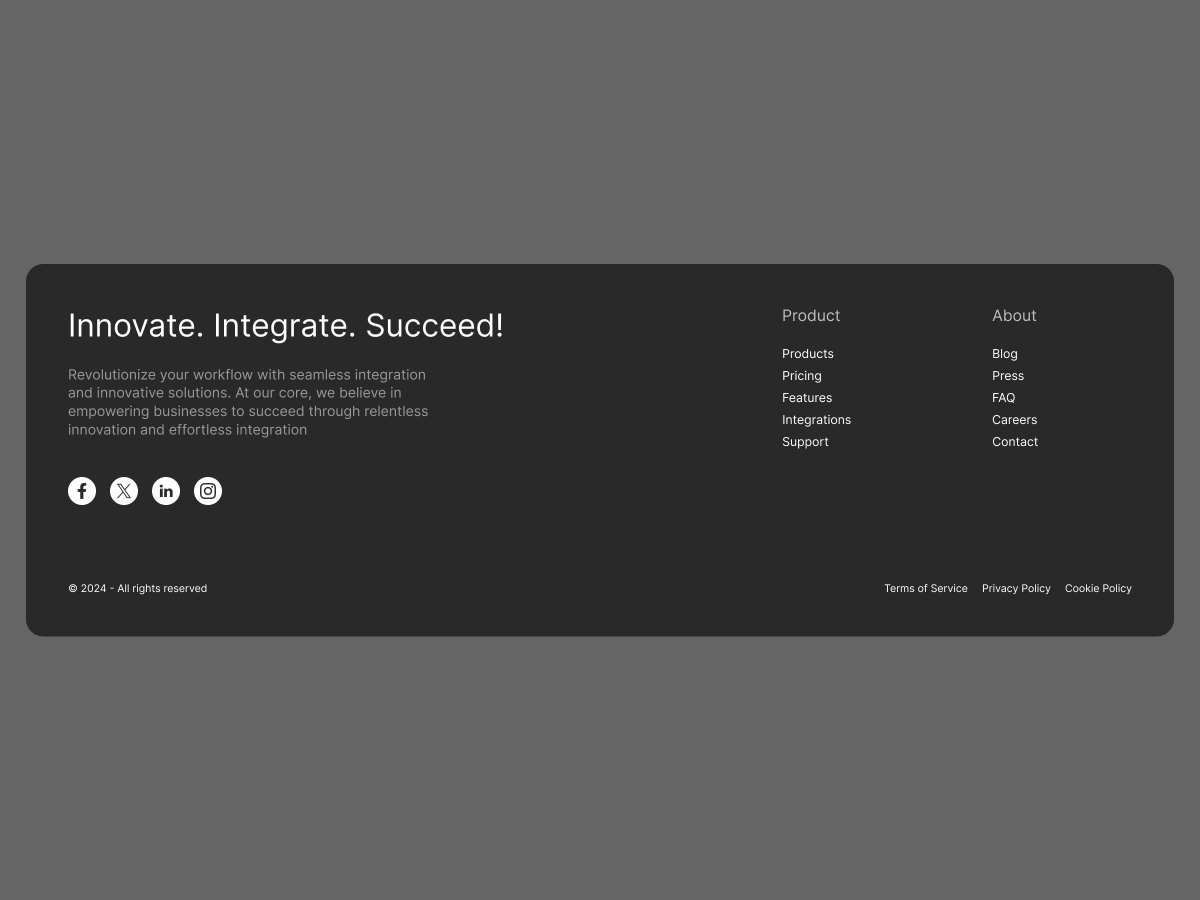Open the FAQ link
This screenshot has height=900, width=1200.
point(1003,398)
